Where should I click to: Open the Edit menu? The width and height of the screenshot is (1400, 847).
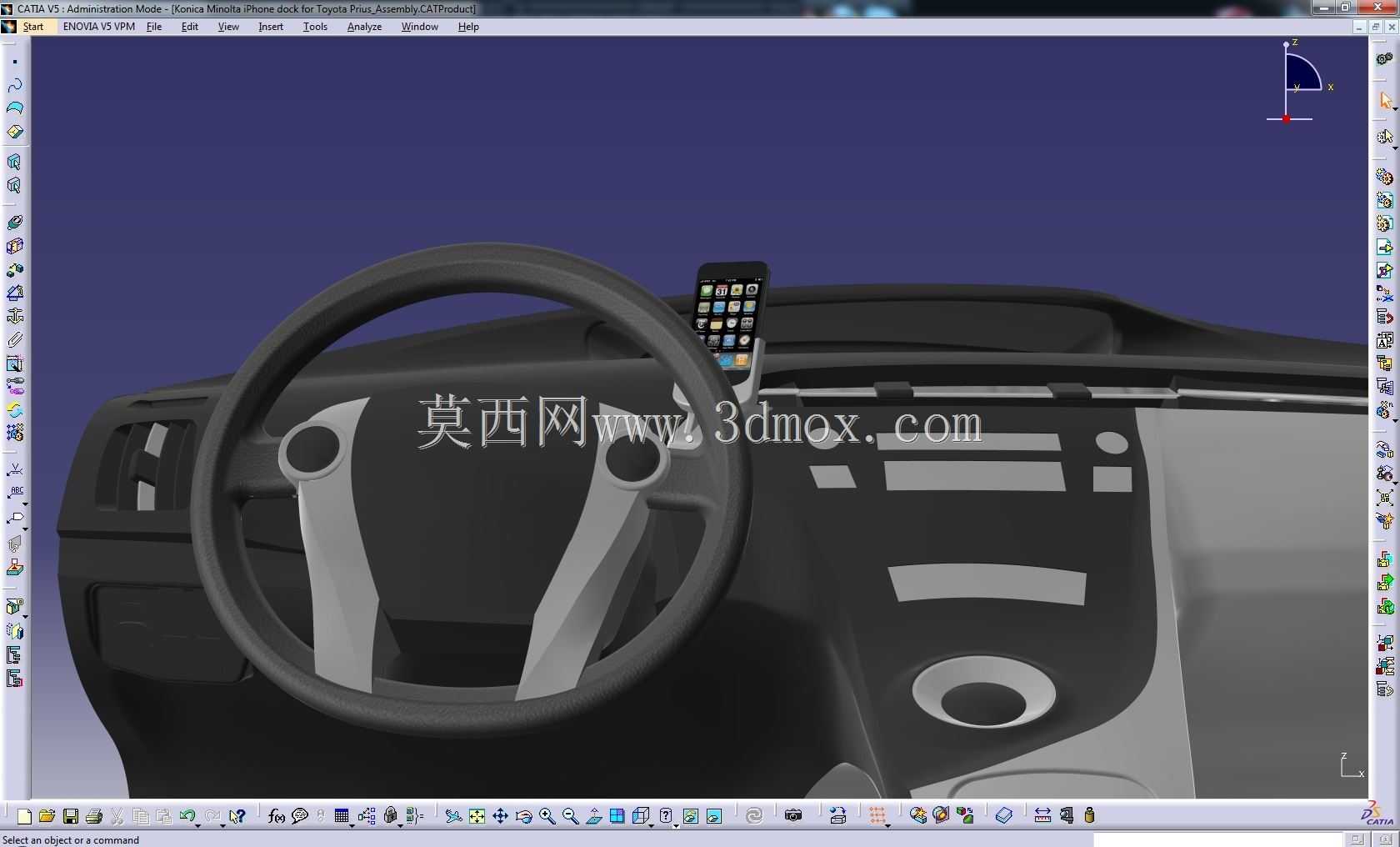click(190, 27)
